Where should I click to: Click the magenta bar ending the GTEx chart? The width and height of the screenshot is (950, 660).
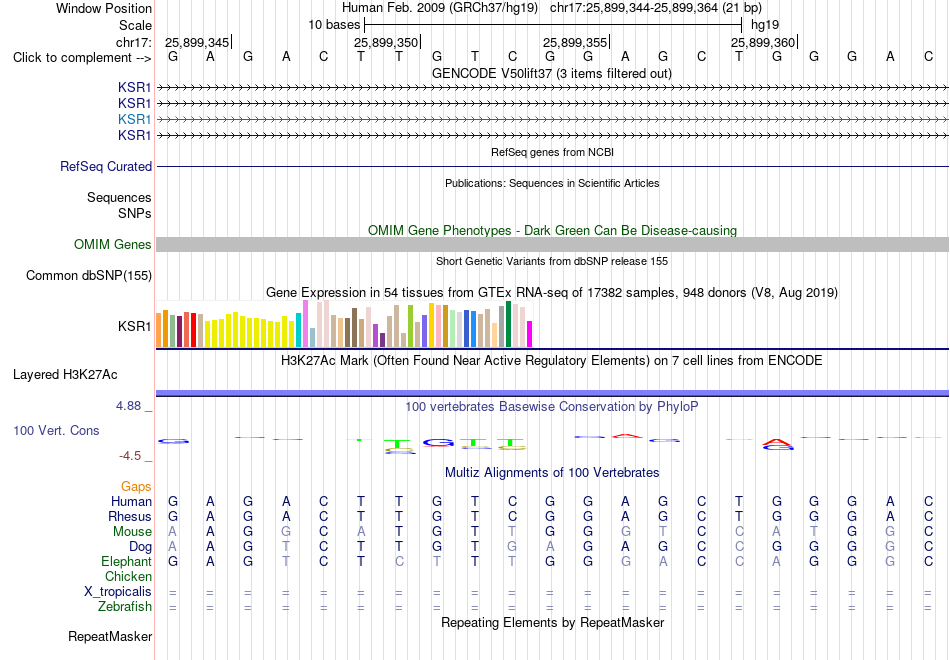530,334
